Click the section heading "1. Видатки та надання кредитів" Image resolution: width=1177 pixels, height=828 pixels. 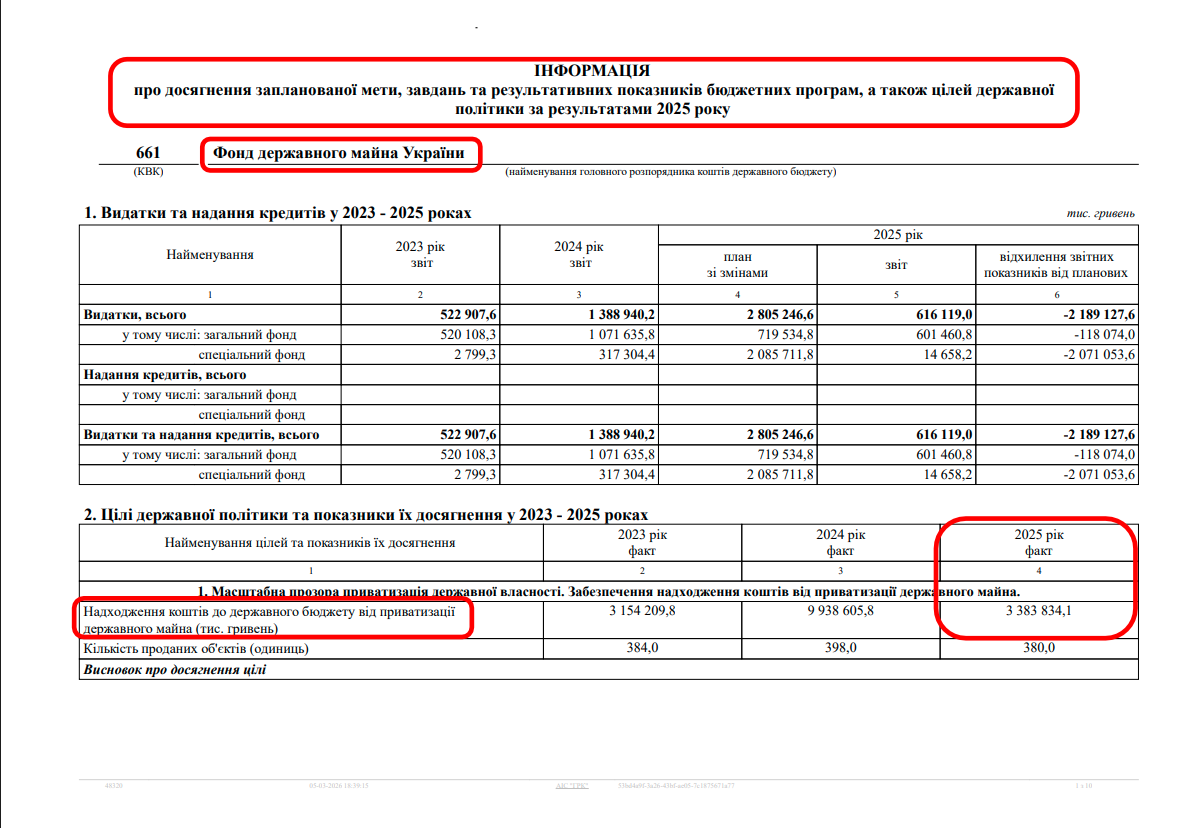(x=278, y=213)
